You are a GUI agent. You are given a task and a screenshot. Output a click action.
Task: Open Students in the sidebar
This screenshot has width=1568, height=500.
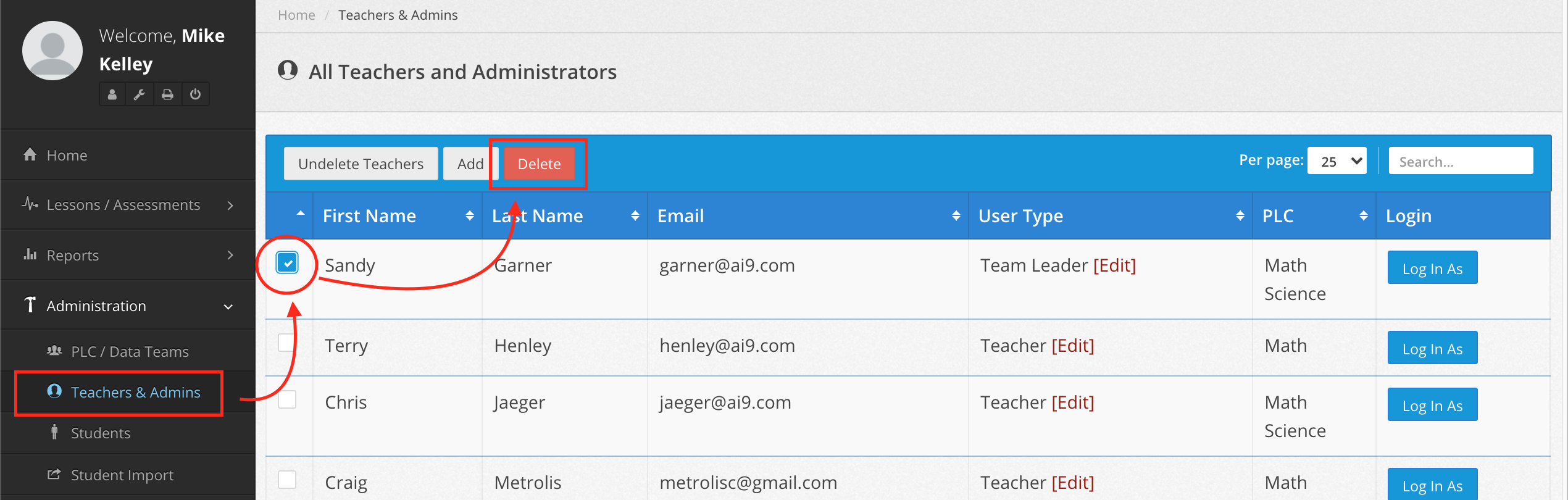point(100,433)
